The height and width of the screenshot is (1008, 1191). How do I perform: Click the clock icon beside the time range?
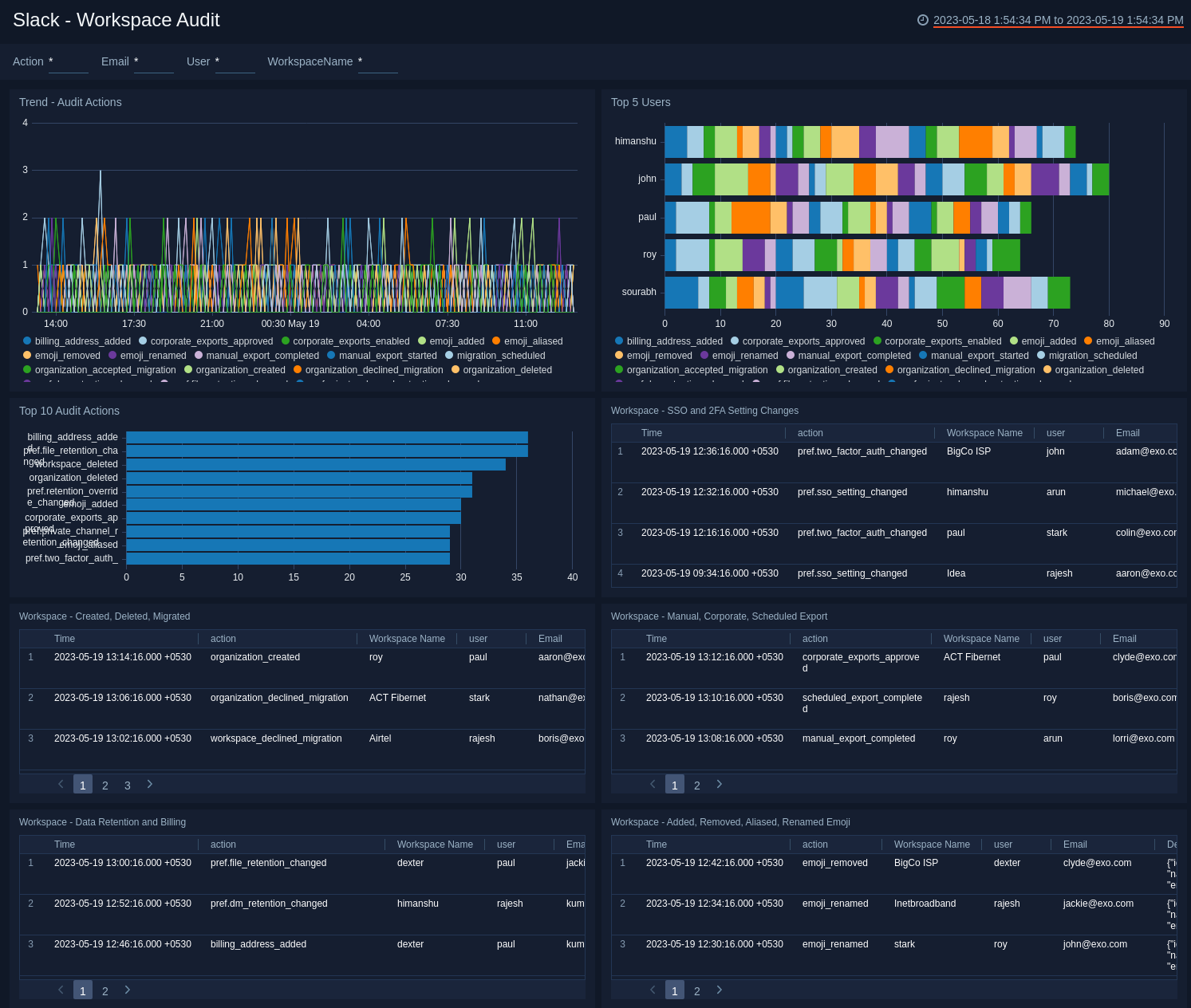tap(923, 21)
